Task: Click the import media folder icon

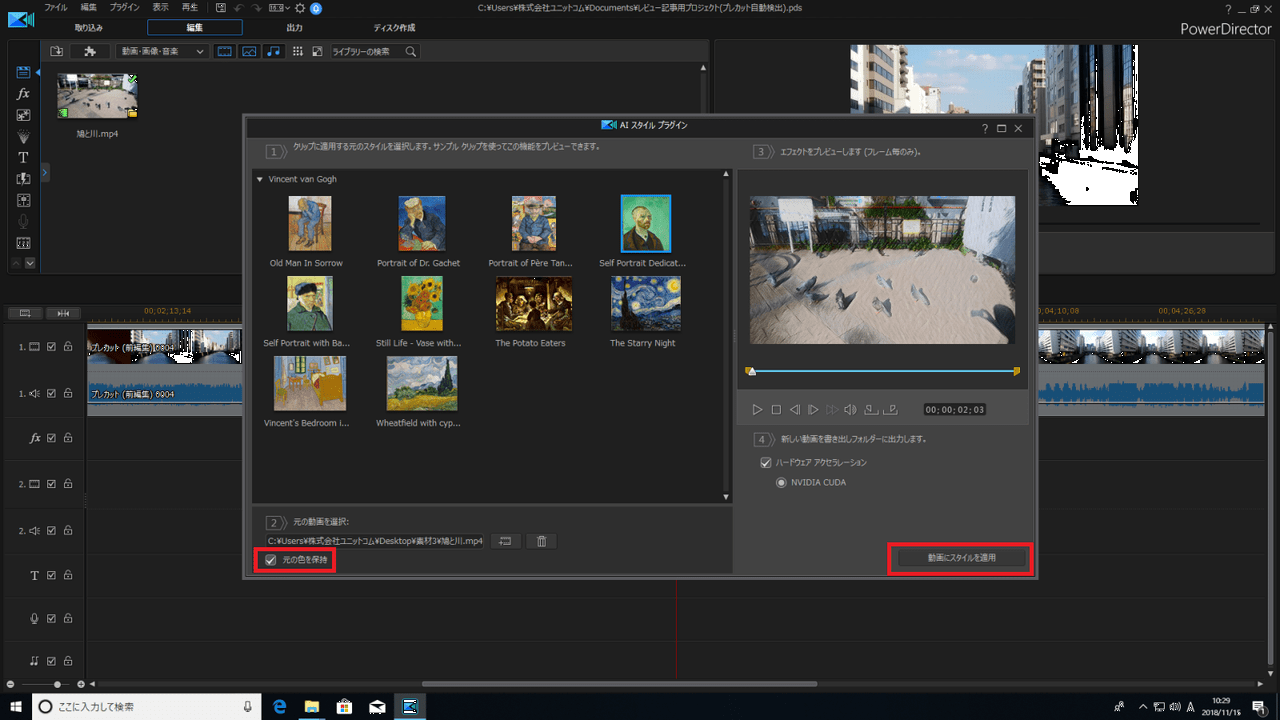Action: click(56, 51)
